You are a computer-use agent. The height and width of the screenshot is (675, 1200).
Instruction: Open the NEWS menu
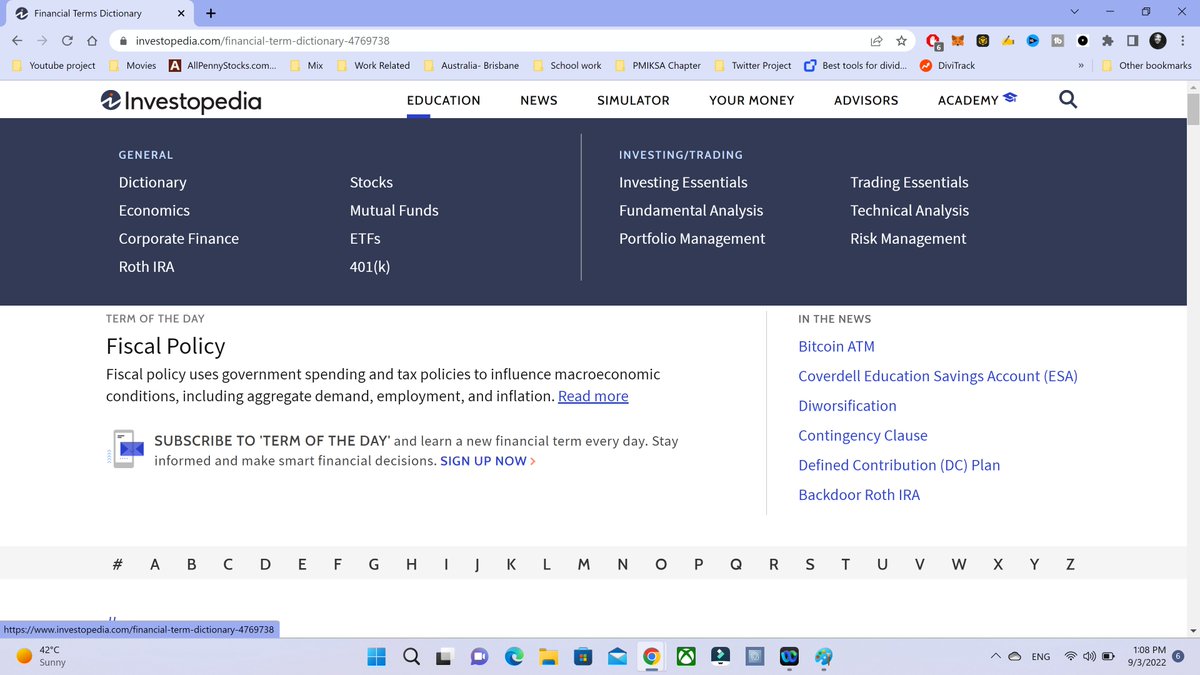pos(539,100)
